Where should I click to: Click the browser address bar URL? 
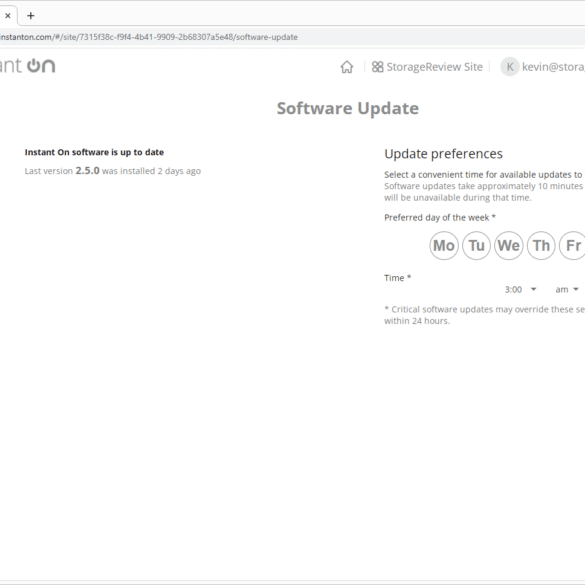pyautogui.click(x=149, y=37)
